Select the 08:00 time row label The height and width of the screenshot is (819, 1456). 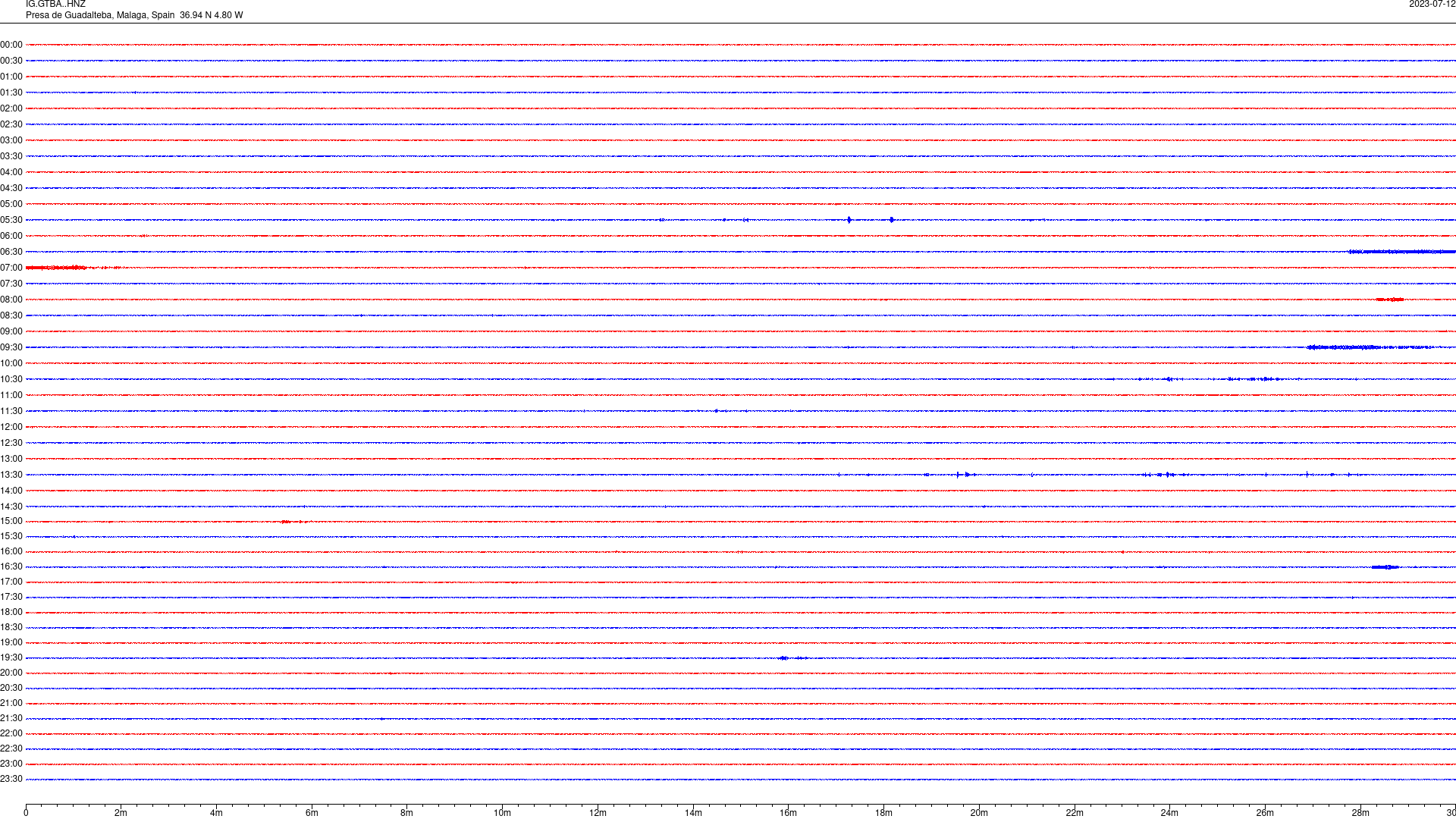point(11,300)
